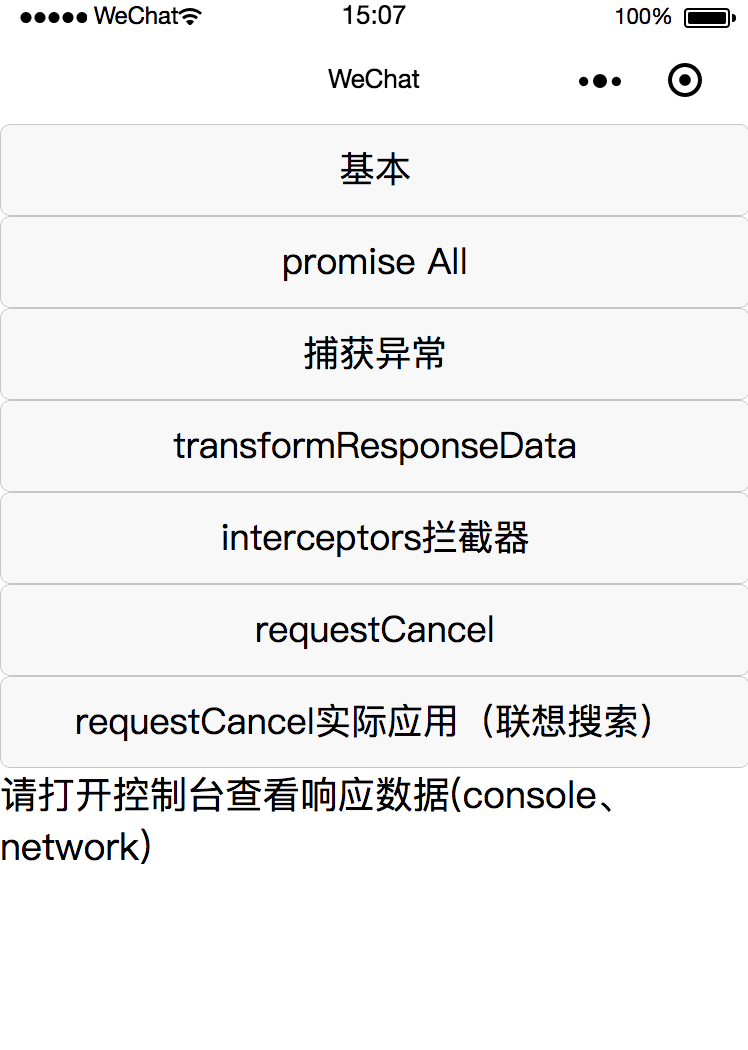Select the transformResponseData button
This screenshot has height=1050, width=748.
(x=374, y=446)
